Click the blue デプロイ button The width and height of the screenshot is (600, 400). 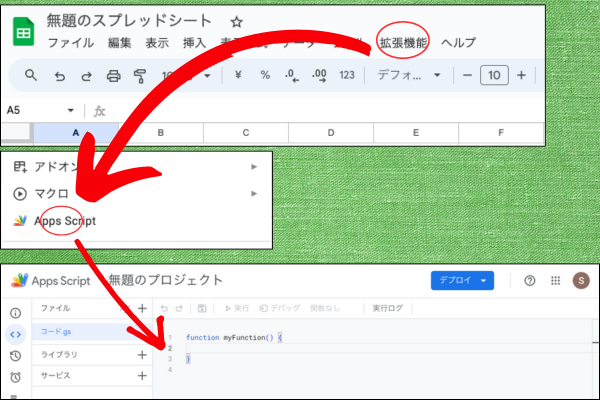pos(462,281)
